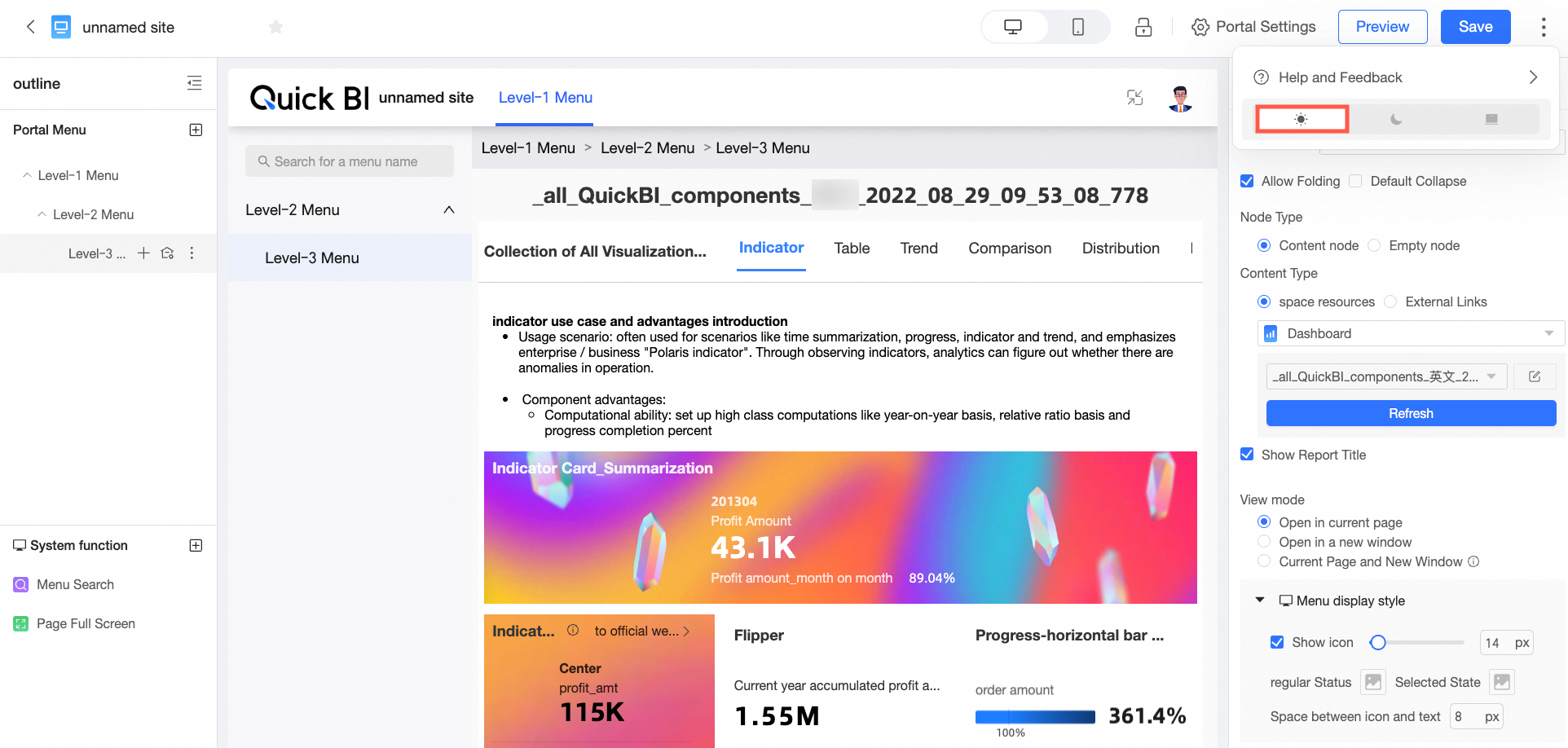Focus the Search for a menu name field
Screen dimensions: 1568x748
[x=350, y=161]
